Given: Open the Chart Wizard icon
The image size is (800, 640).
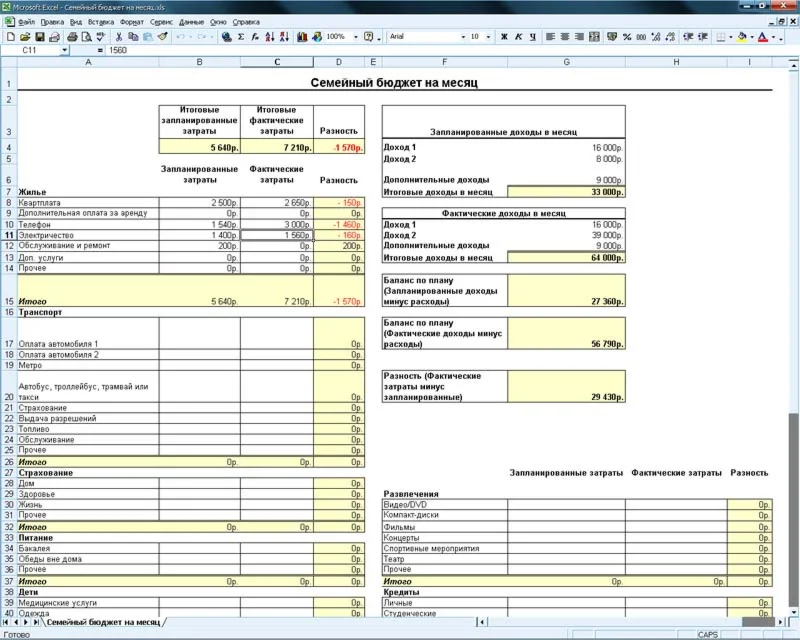Looking at the screenshot, I should (303, 37).
